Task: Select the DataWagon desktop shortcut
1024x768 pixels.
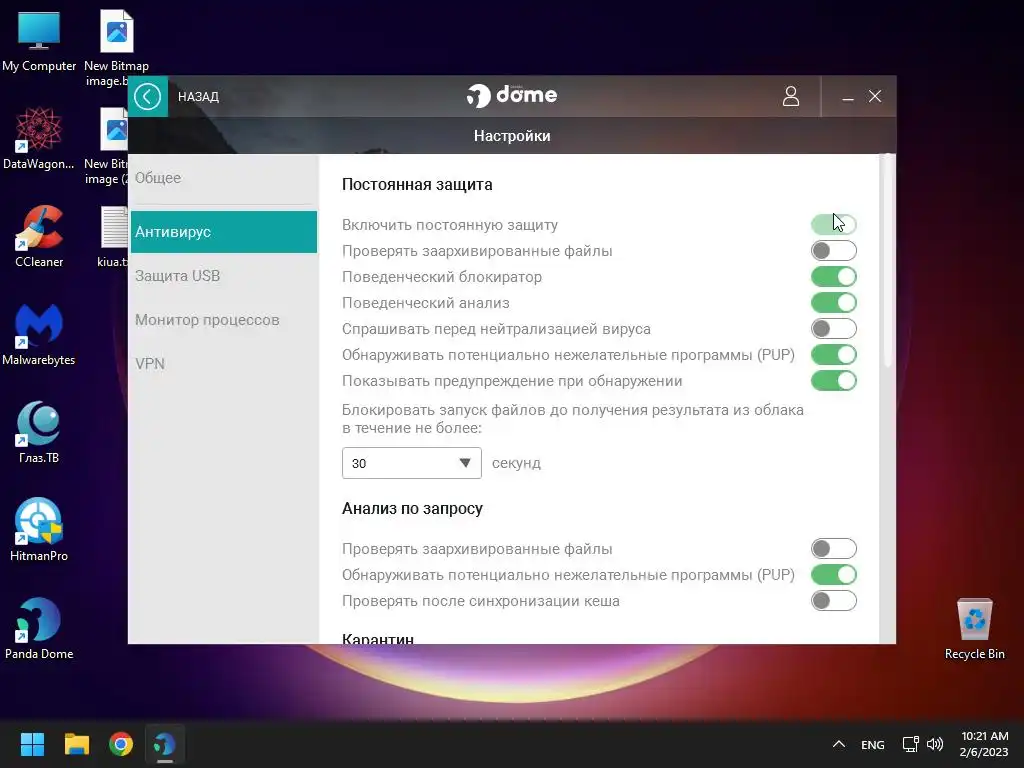Action: coord(39,138)
